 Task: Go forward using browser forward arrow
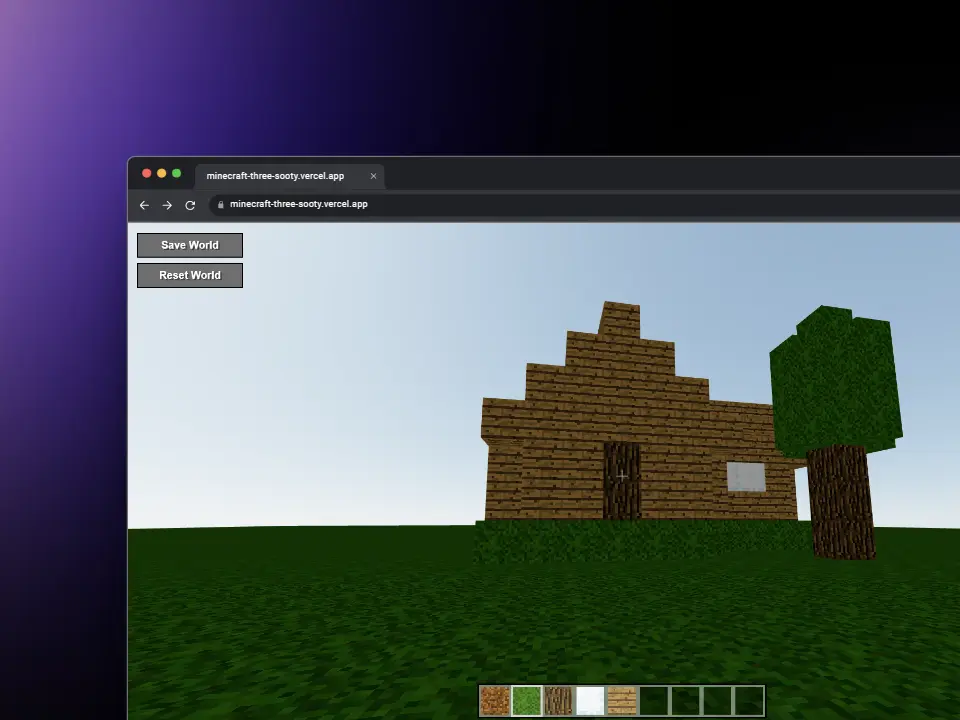(x=167, y=205)
